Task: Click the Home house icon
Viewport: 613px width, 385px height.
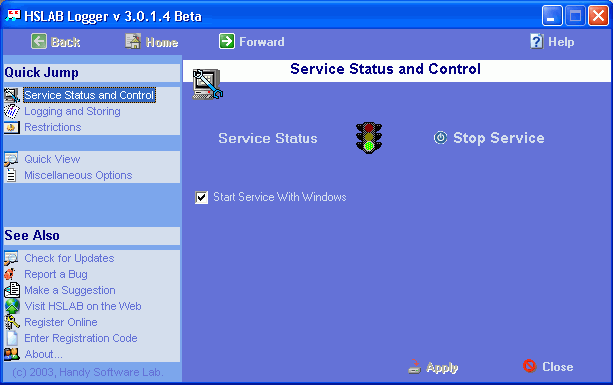Action: coord(133,41)
